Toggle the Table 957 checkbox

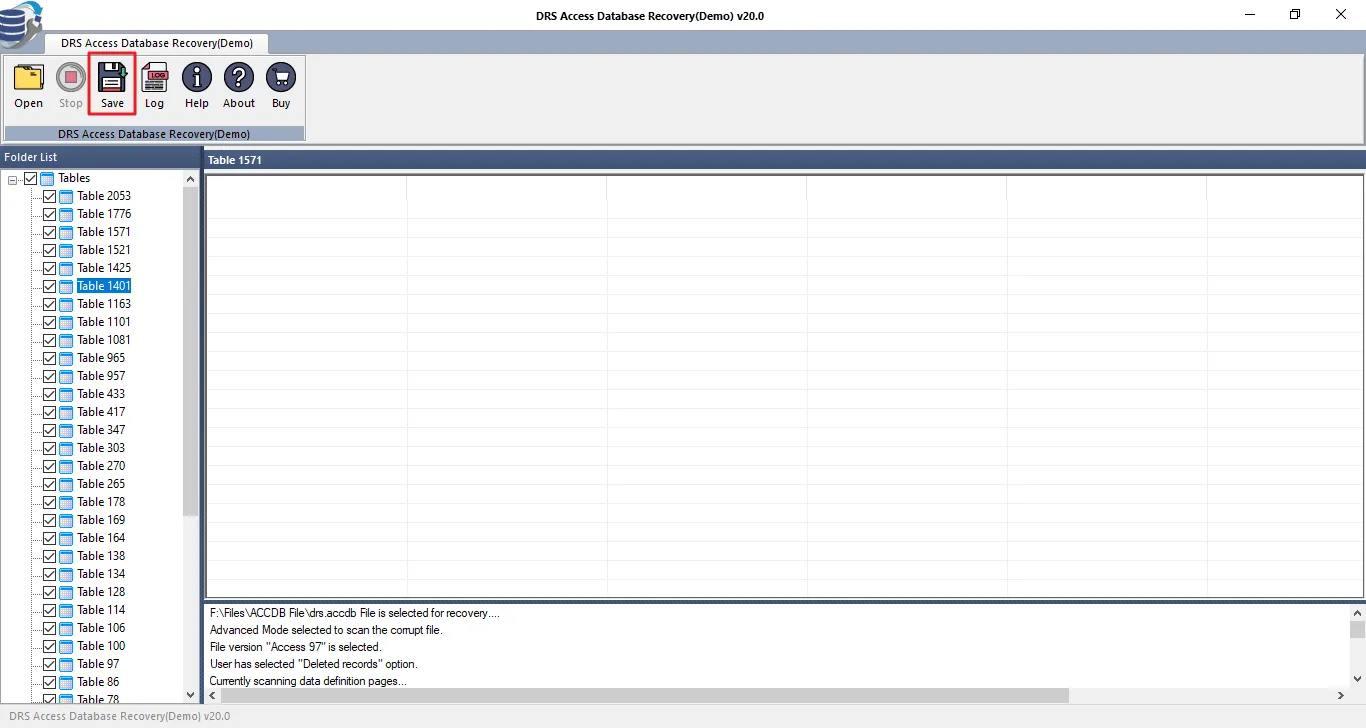(x=49, y=376)
